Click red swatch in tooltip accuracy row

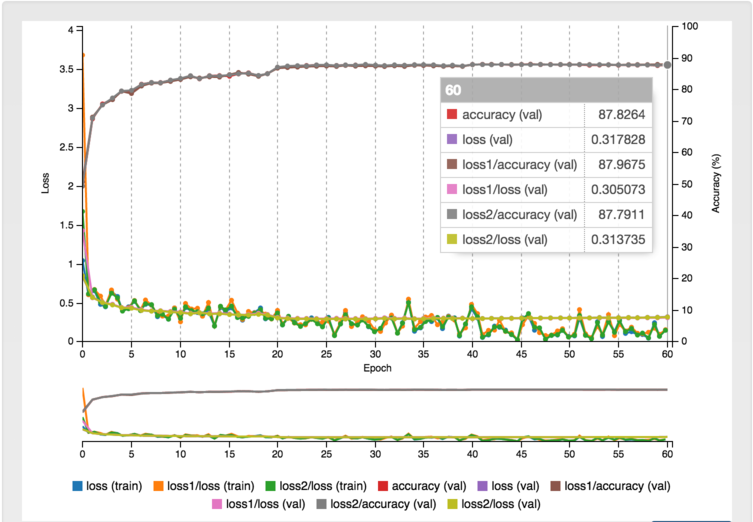point(452,114)
